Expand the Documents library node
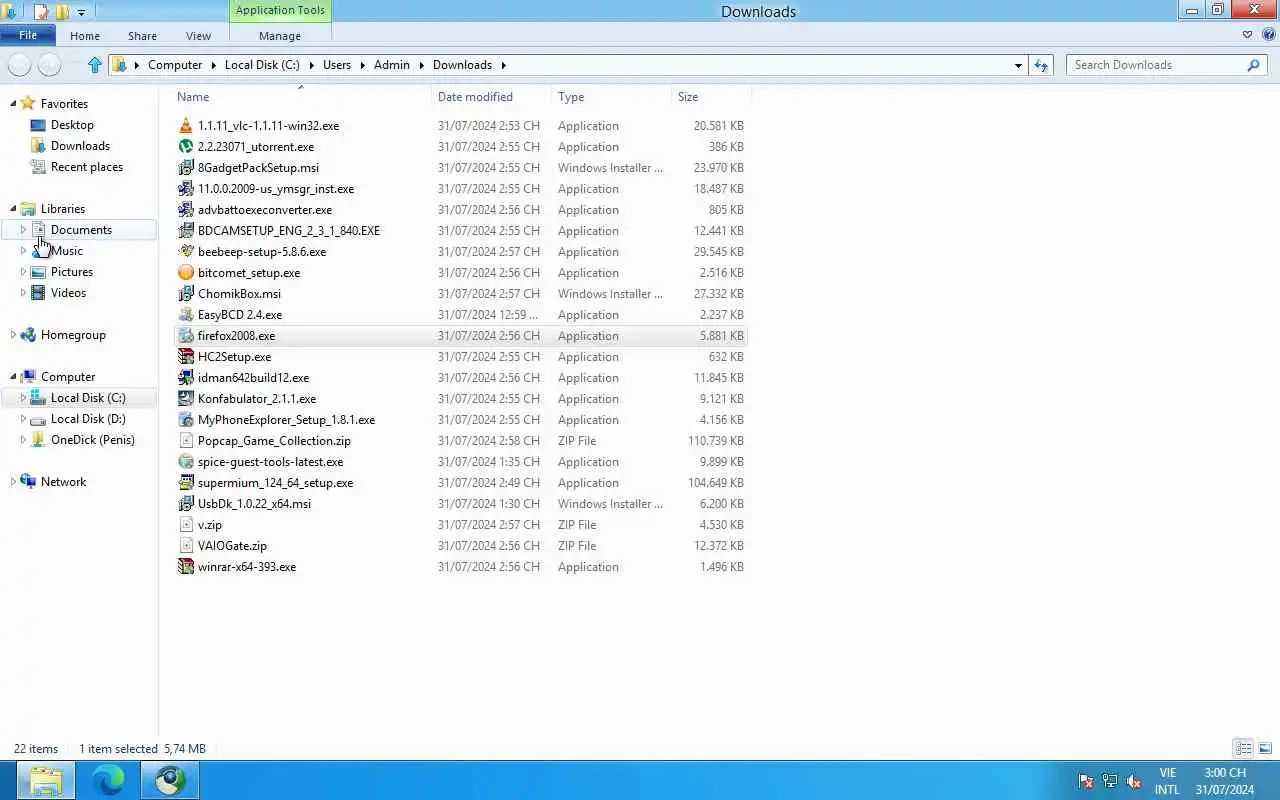Viewport: 1280px width, 800px height. coord(23,230)
